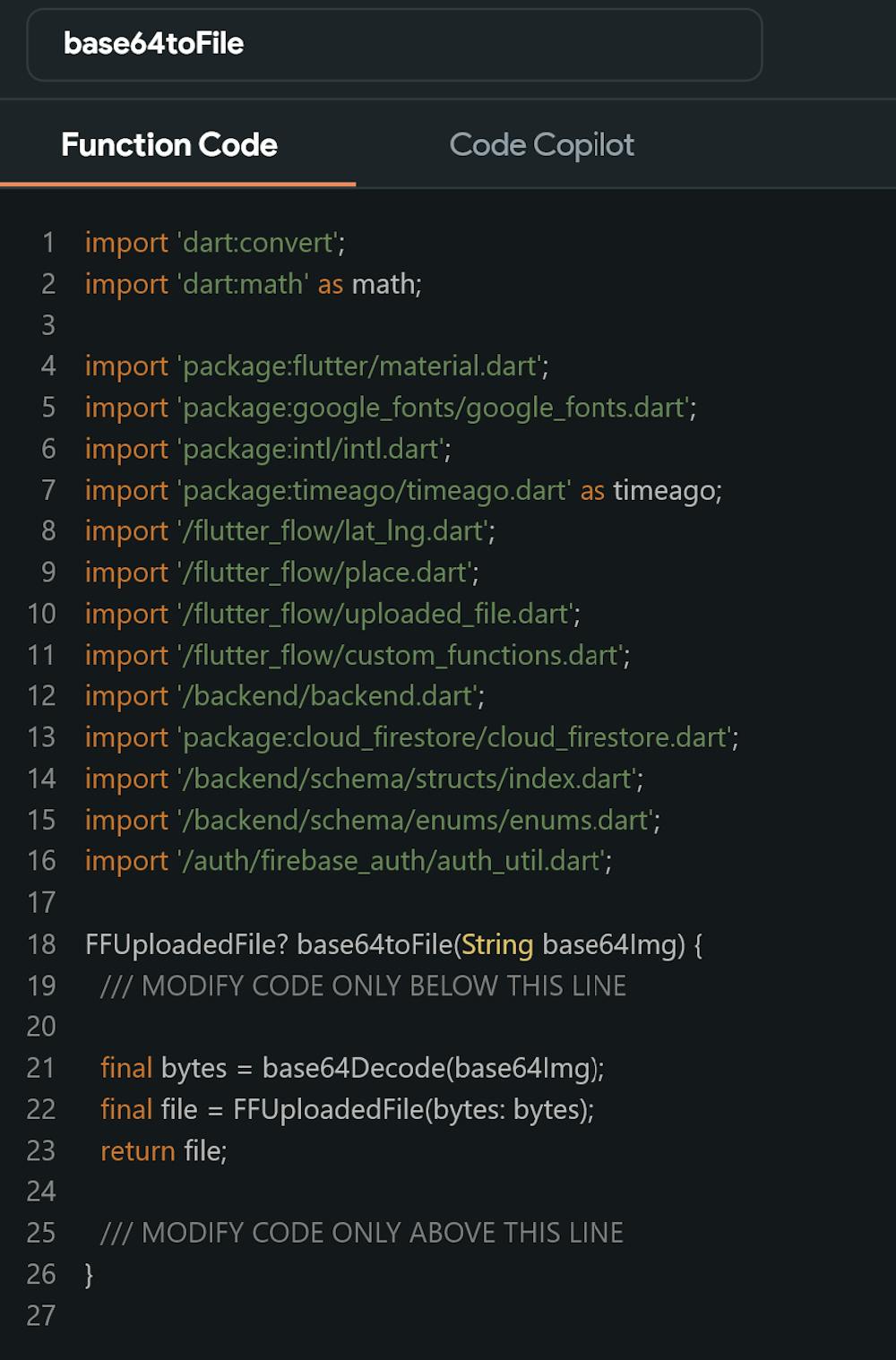Click the timeago import line

(403, 490)
